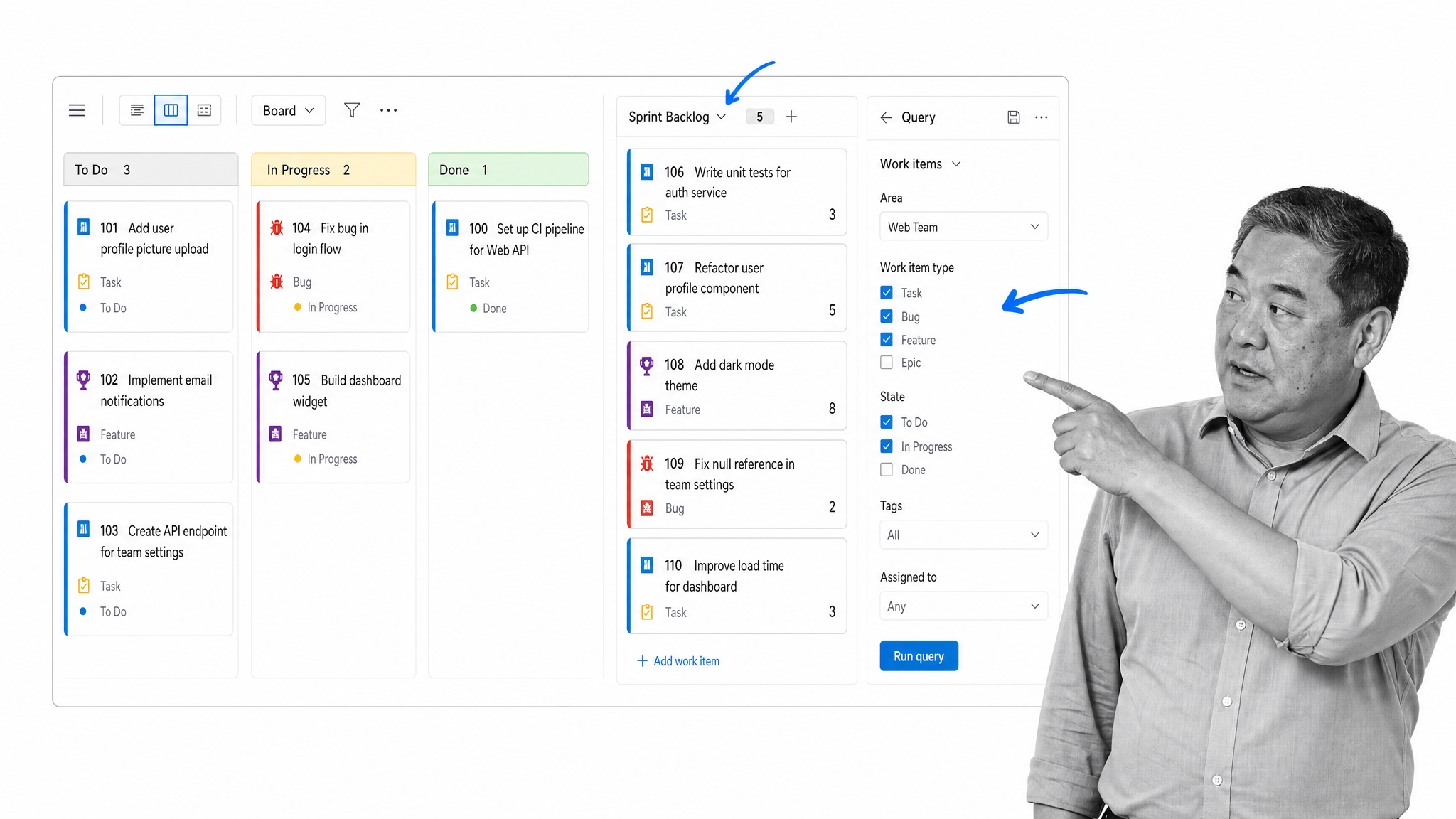
Task: Select the board columns view icon
Action: pos(171,110)
